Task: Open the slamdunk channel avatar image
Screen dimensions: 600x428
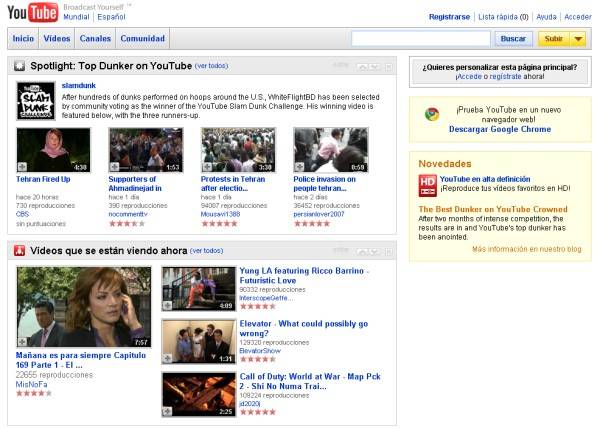Action: (36, 101)
